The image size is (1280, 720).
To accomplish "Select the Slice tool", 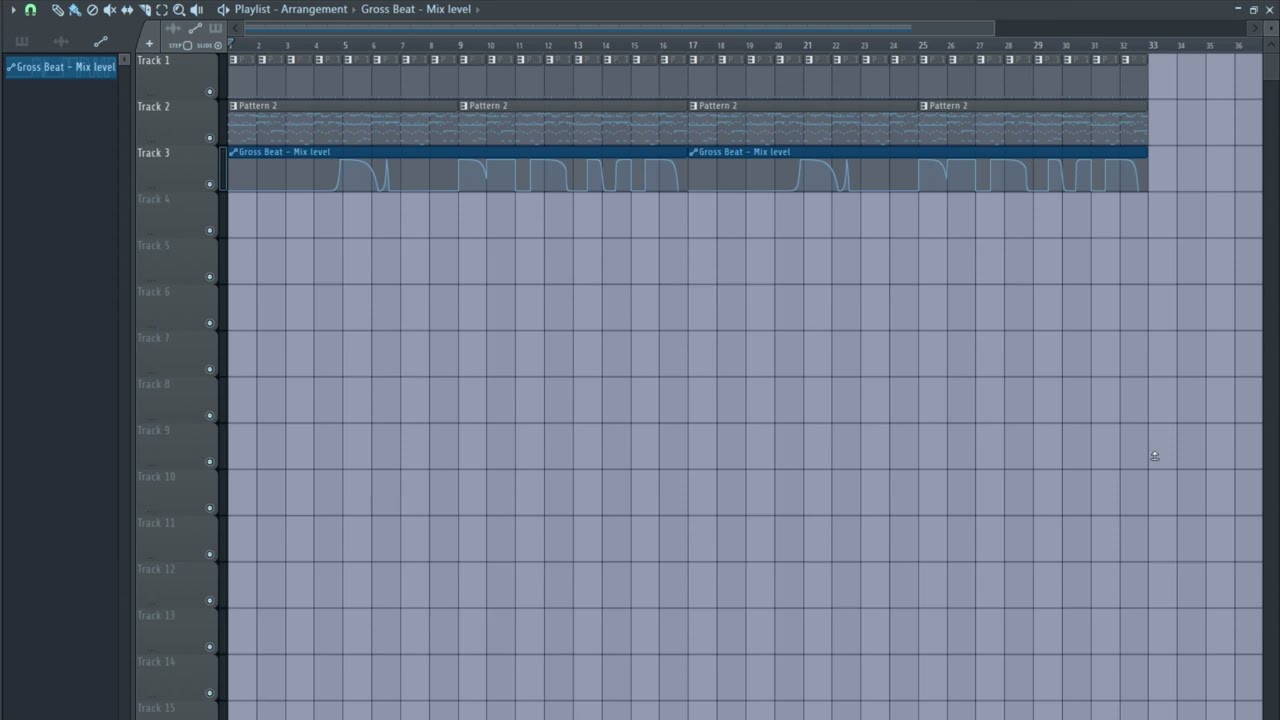I will click(x=144, y=9).
